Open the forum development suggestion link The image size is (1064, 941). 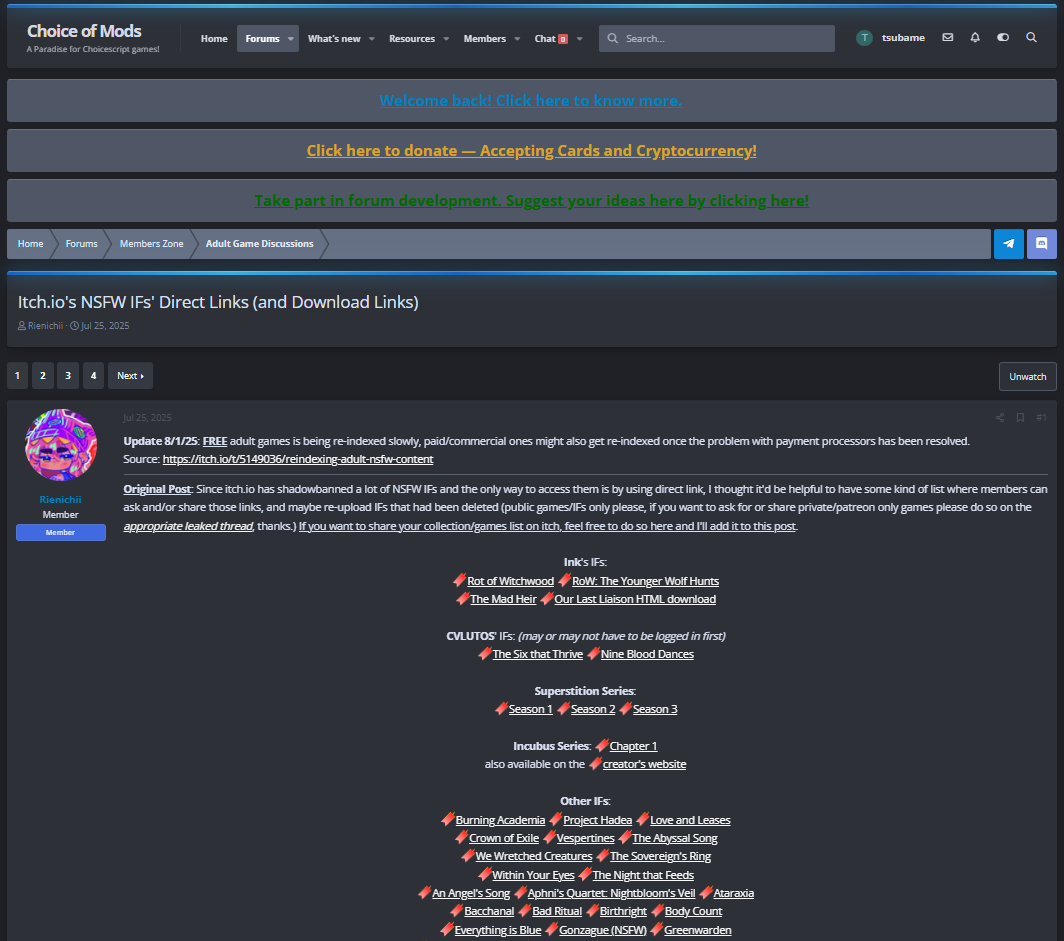click(x=531, y=201)
